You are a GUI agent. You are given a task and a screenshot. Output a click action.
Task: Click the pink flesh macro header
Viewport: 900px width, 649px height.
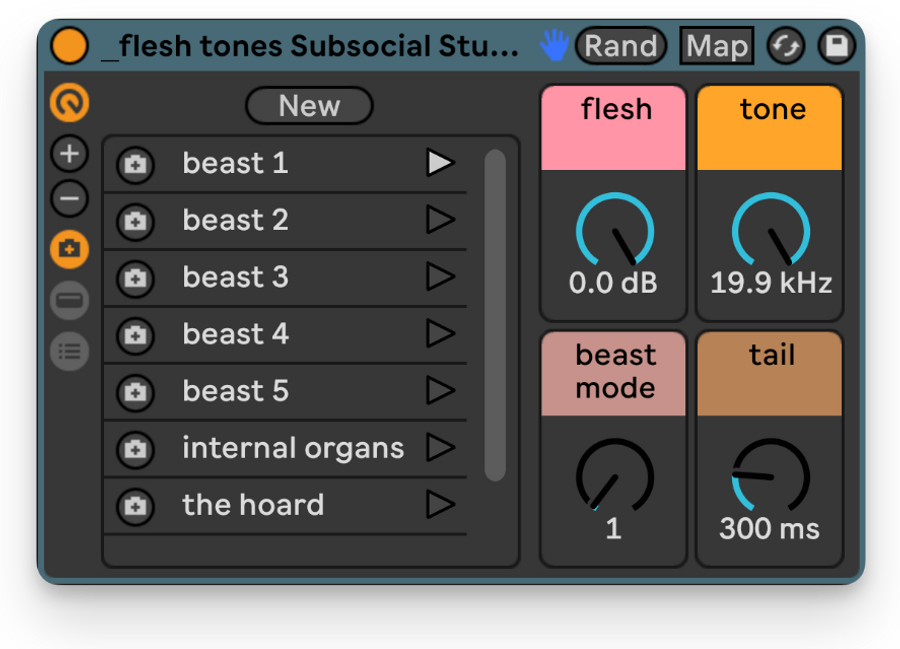tap(614, 129)
